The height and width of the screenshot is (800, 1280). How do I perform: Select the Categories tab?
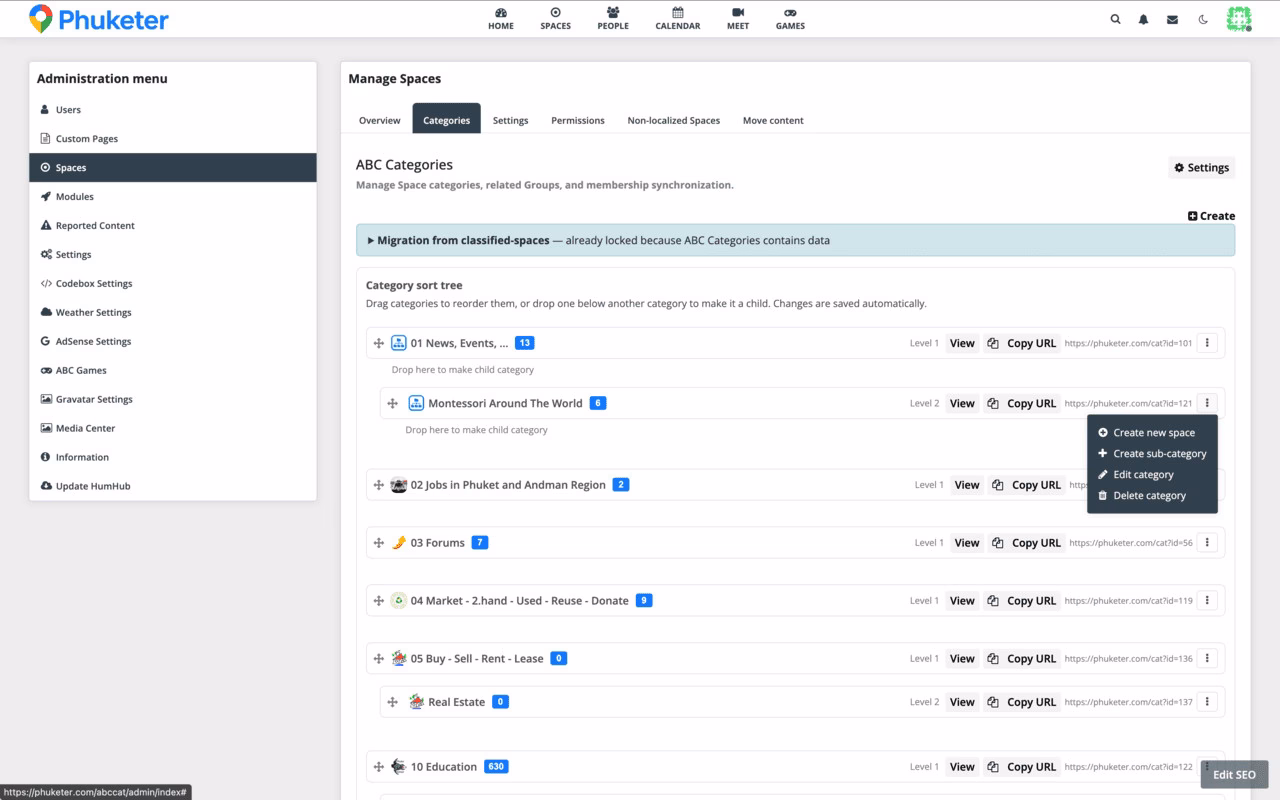446,120
